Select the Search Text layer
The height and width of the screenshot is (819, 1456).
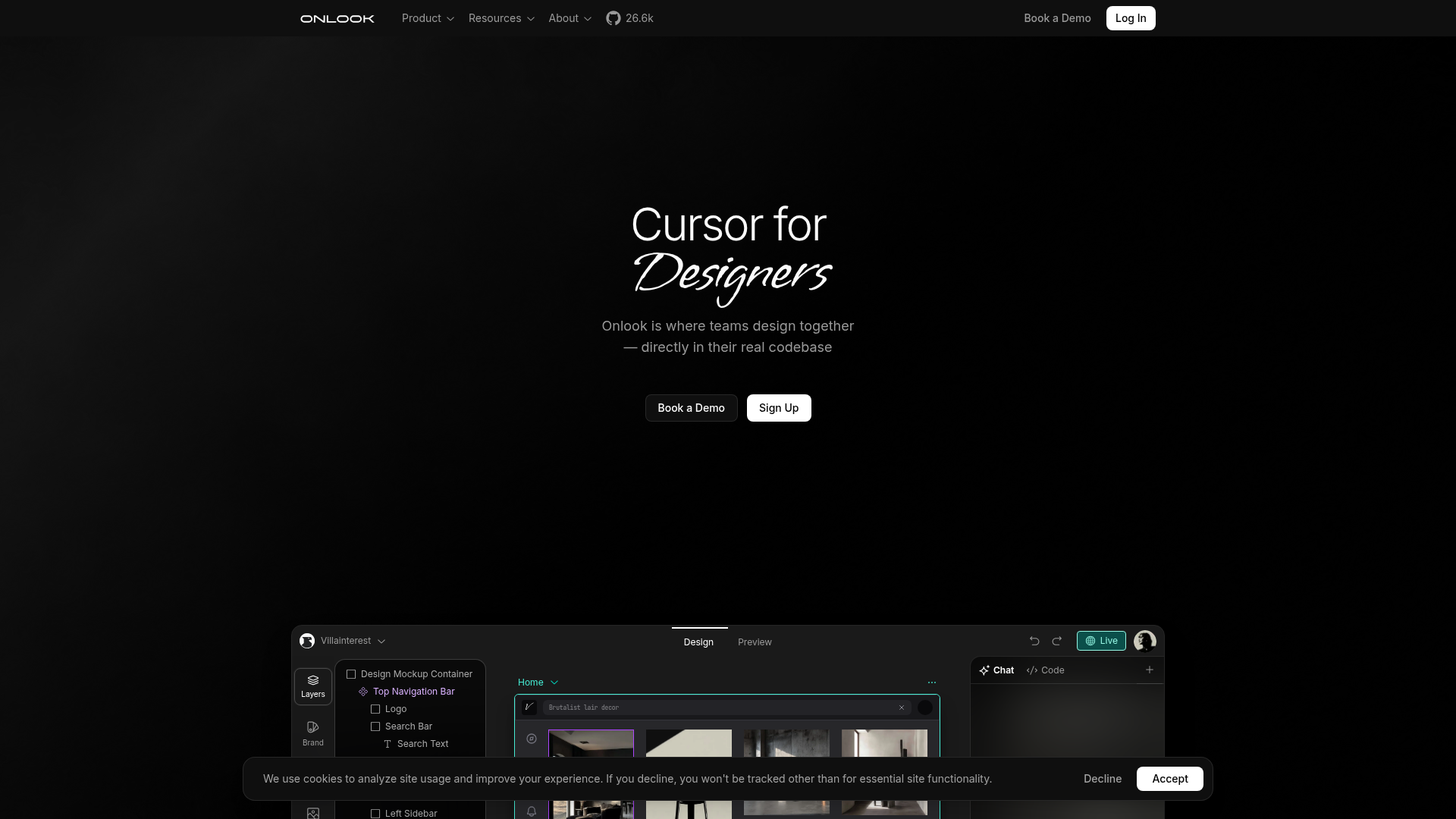416,744
